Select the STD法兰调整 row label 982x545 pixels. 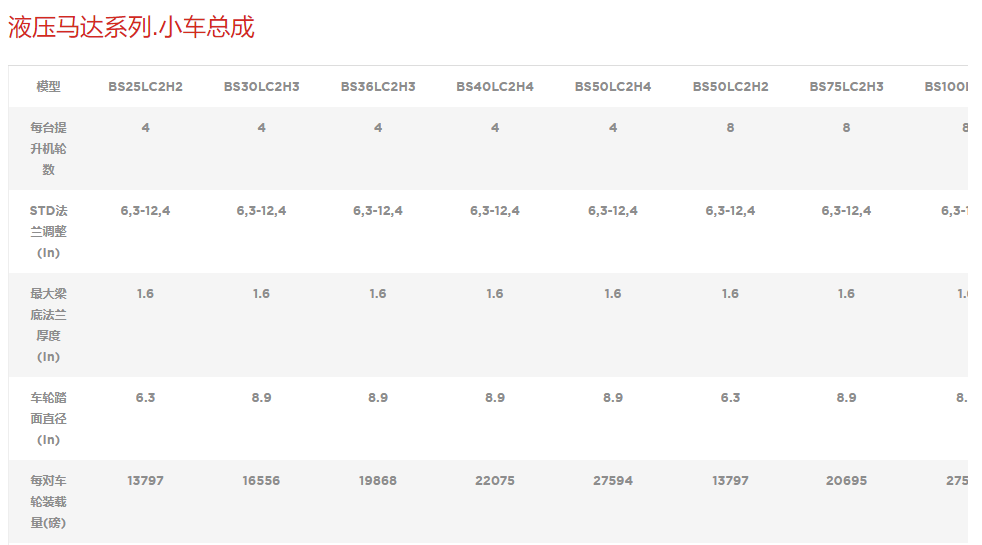click(48, 231)
